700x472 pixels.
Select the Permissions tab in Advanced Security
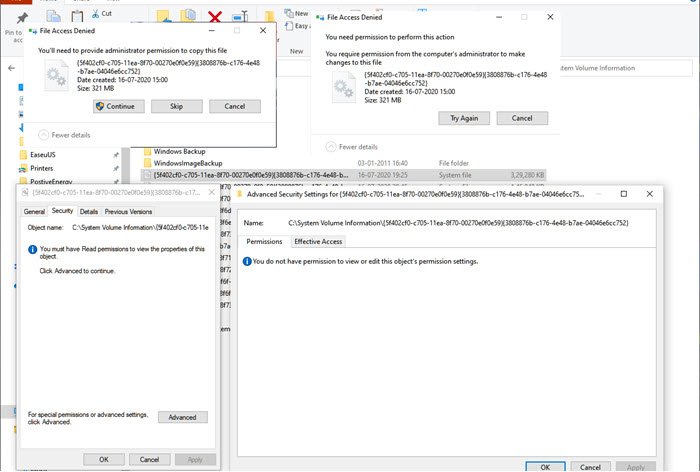(x=264, y=242)
